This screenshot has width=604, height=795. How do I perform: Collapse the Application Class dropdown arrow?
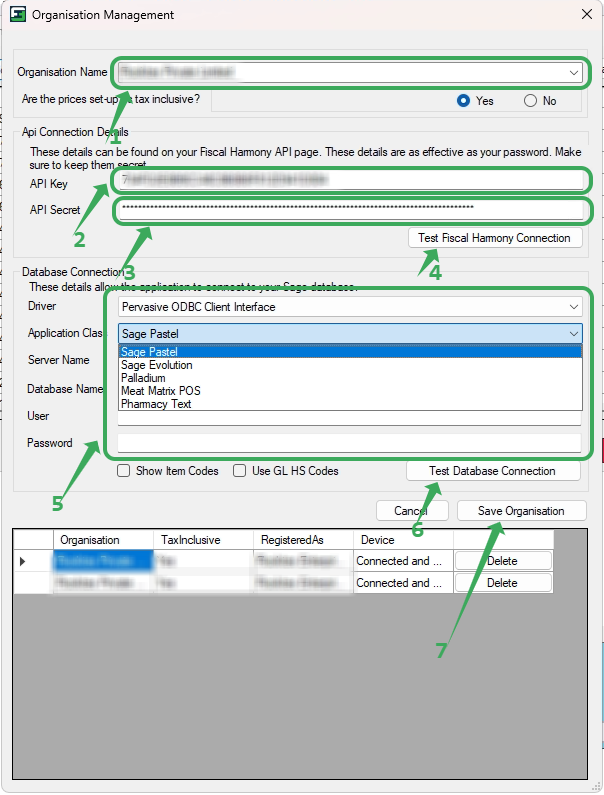(x=574, y=334)
